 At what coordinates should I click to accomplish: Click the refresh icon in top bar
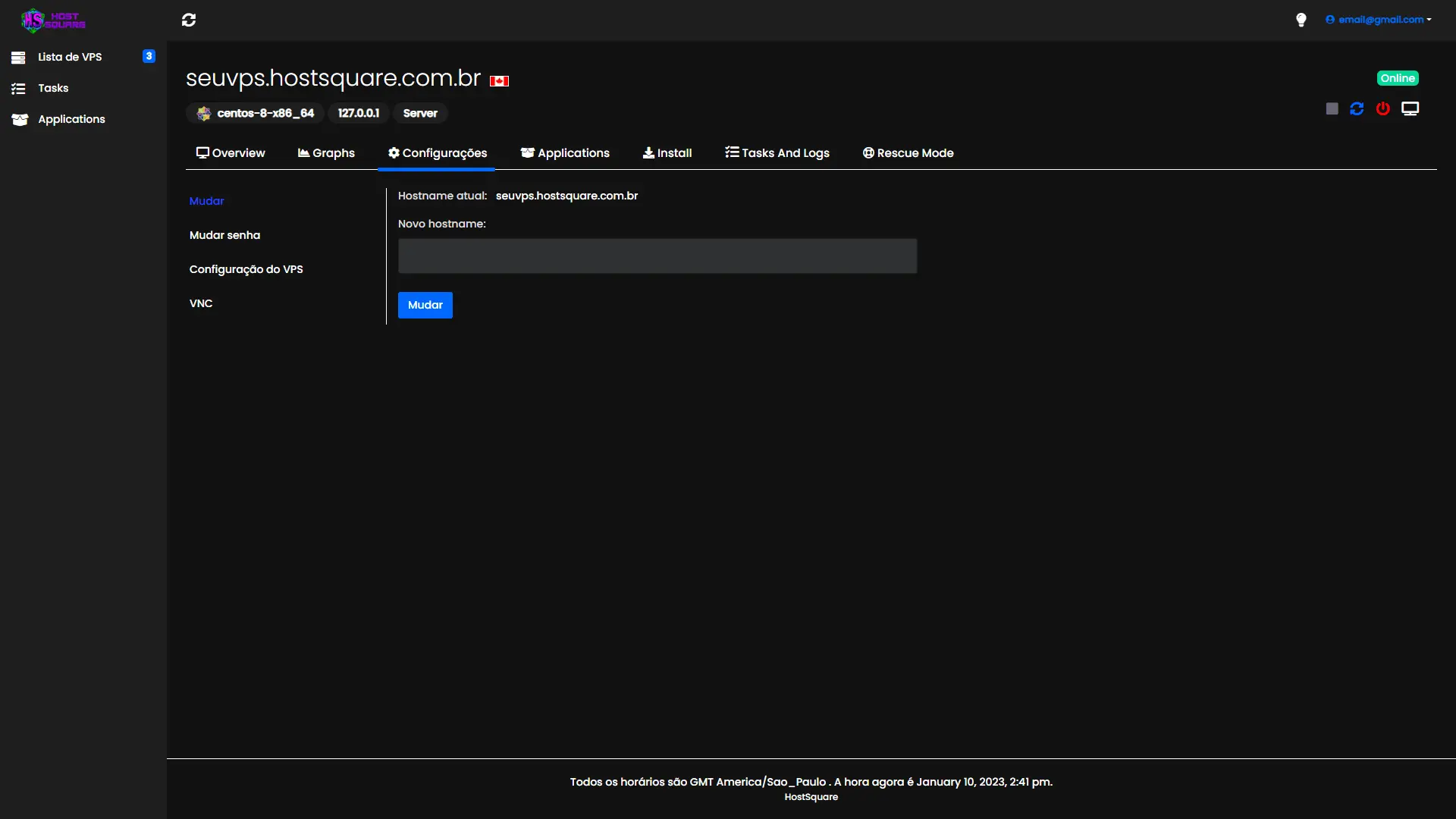pos(189,20)
